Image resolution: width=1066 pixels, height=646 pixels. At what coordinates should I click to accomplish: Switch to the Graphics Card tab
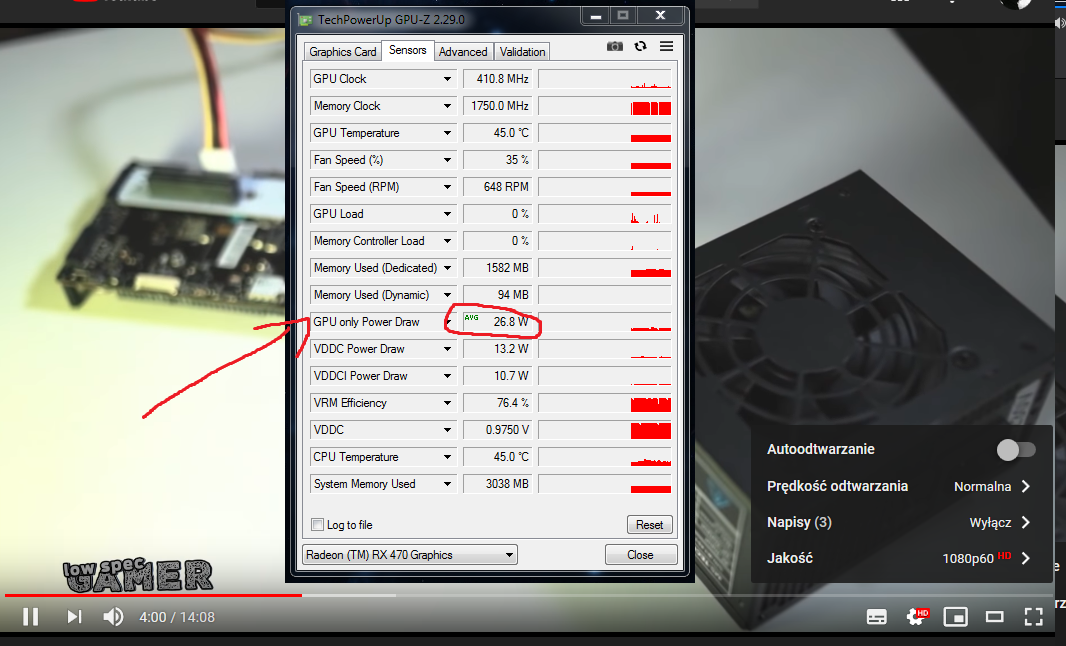pos(343,52)
